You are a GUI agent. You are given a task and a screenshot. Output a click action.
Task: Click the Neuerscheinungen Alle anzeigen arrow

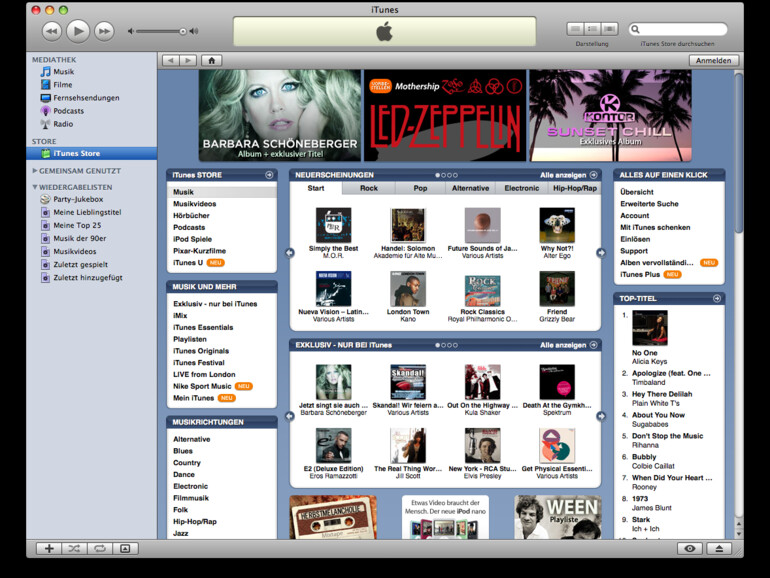pos(593,175)
